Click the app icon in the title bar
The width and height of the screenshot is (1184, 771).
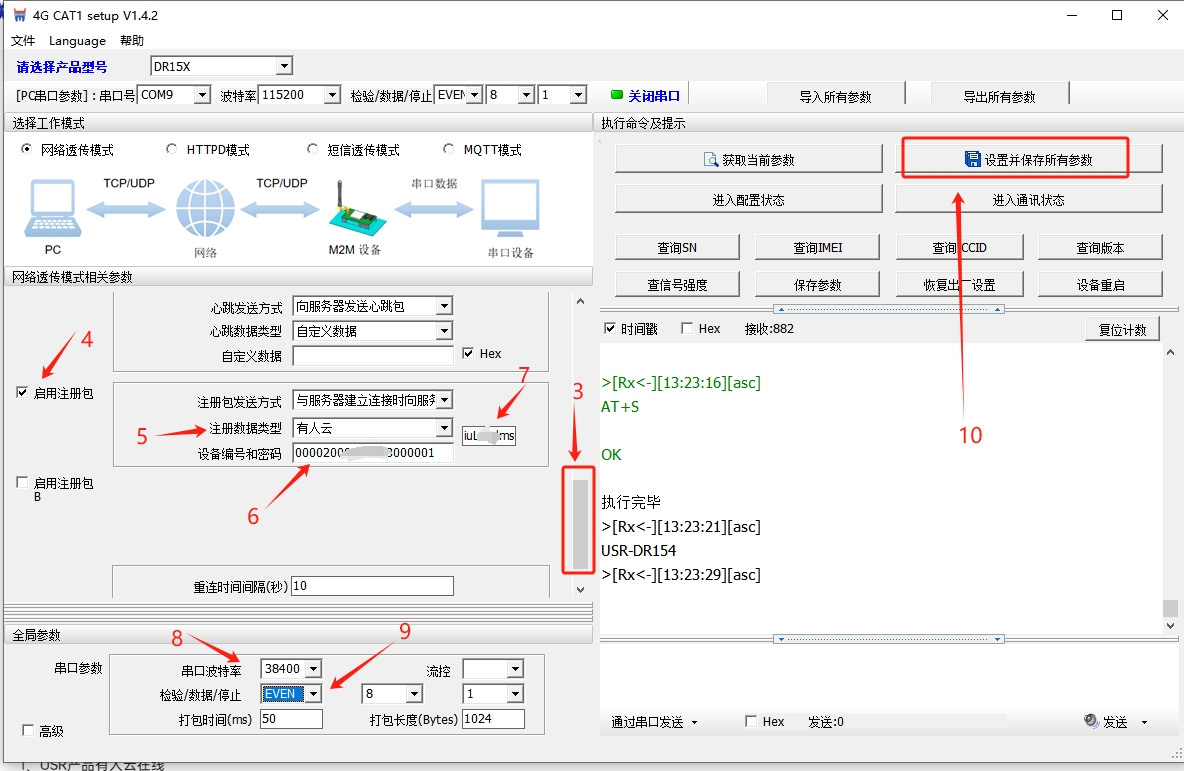coord(20,15)
